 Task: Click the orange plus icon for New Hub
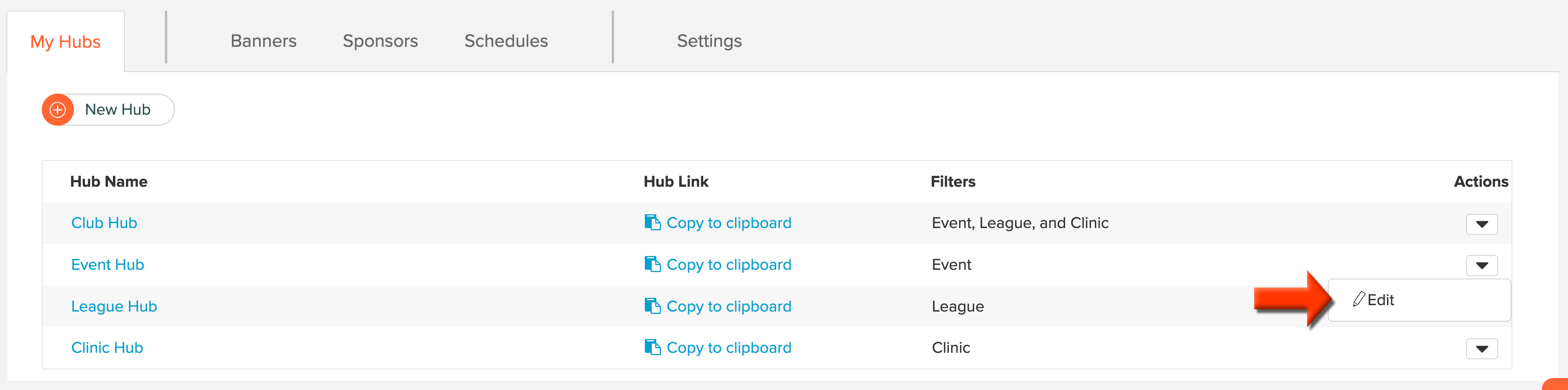tap(58, 110)
